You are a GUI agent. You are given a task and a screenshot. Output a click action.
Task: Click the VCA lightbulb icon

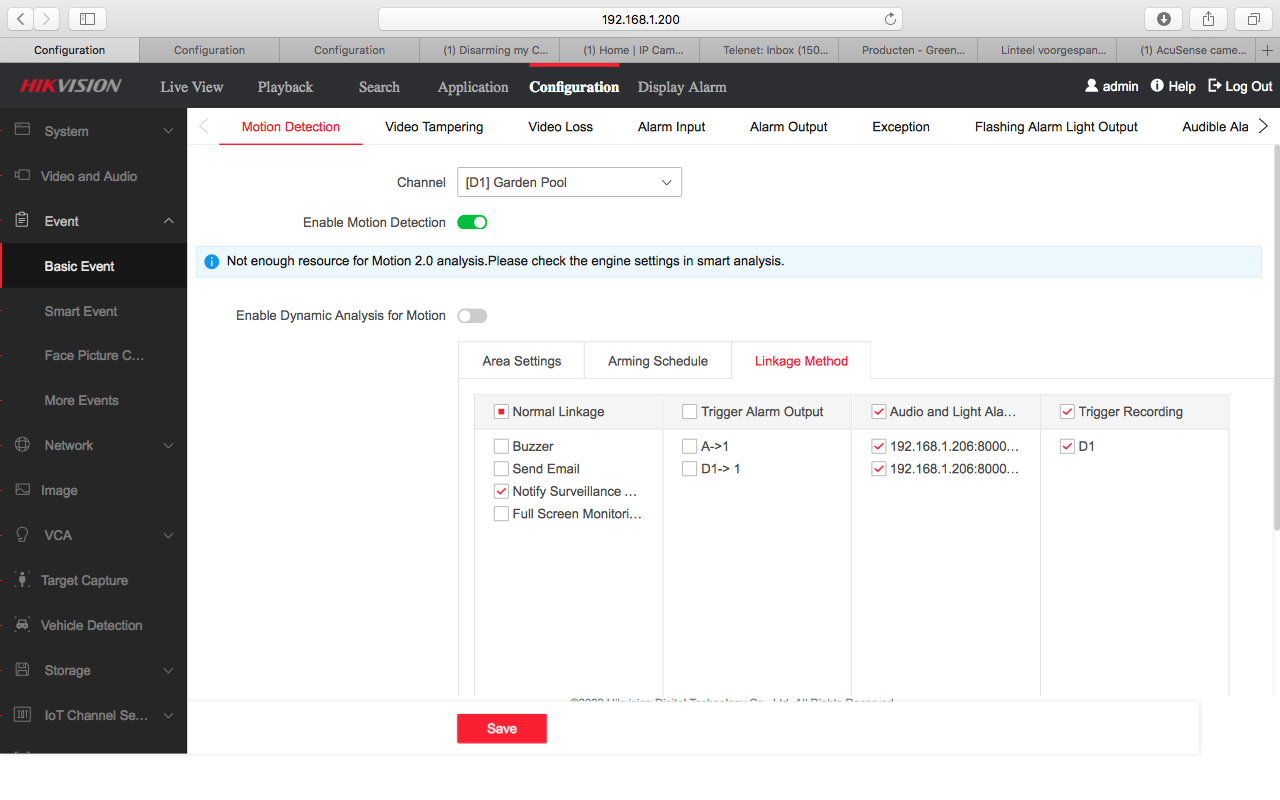[22, 535]
